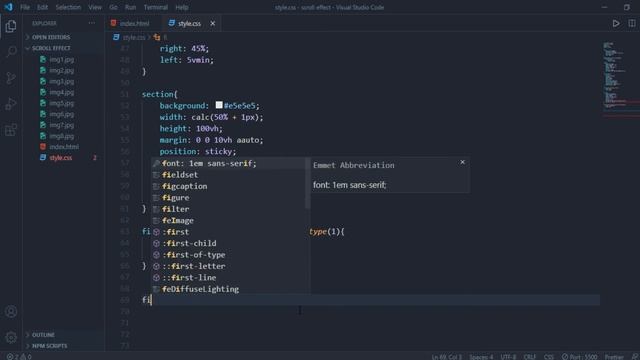Open Explorer more actions ellipsis
This screenshot has height=360, width=640.
coord(92,23)
